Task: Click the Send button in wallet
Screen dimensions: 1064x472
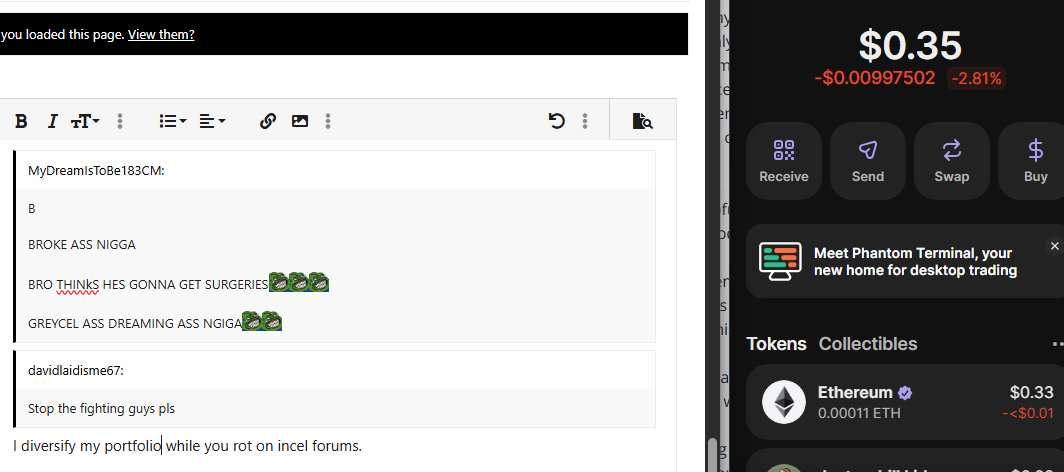Action: 868,161
